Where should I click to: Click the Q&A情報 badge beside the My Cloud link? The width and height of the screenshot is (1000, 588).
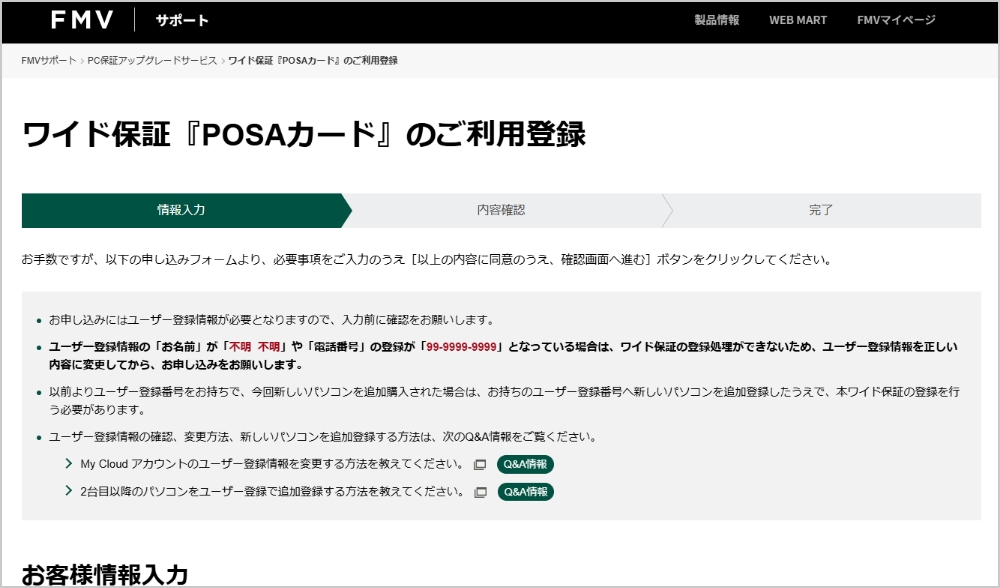click(x=525, y=465)
